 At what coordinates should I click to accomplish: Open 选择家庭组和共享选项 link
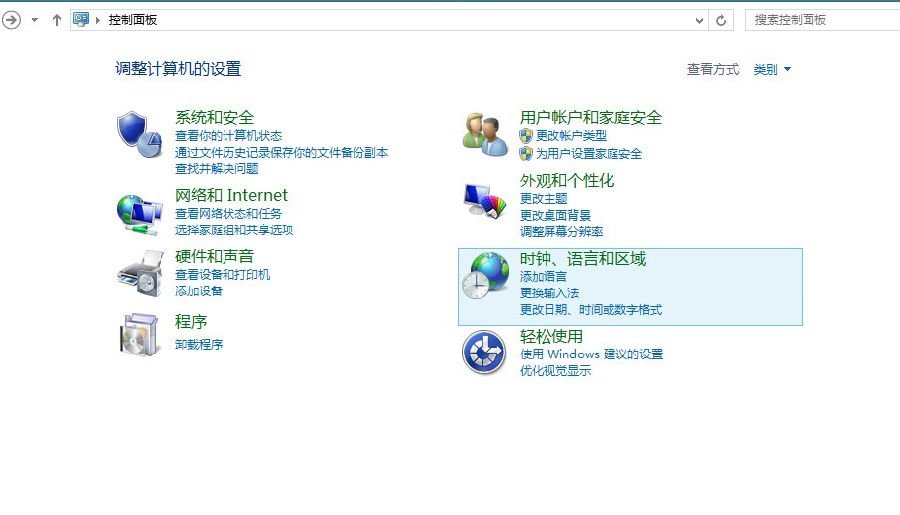click(234, 230)
